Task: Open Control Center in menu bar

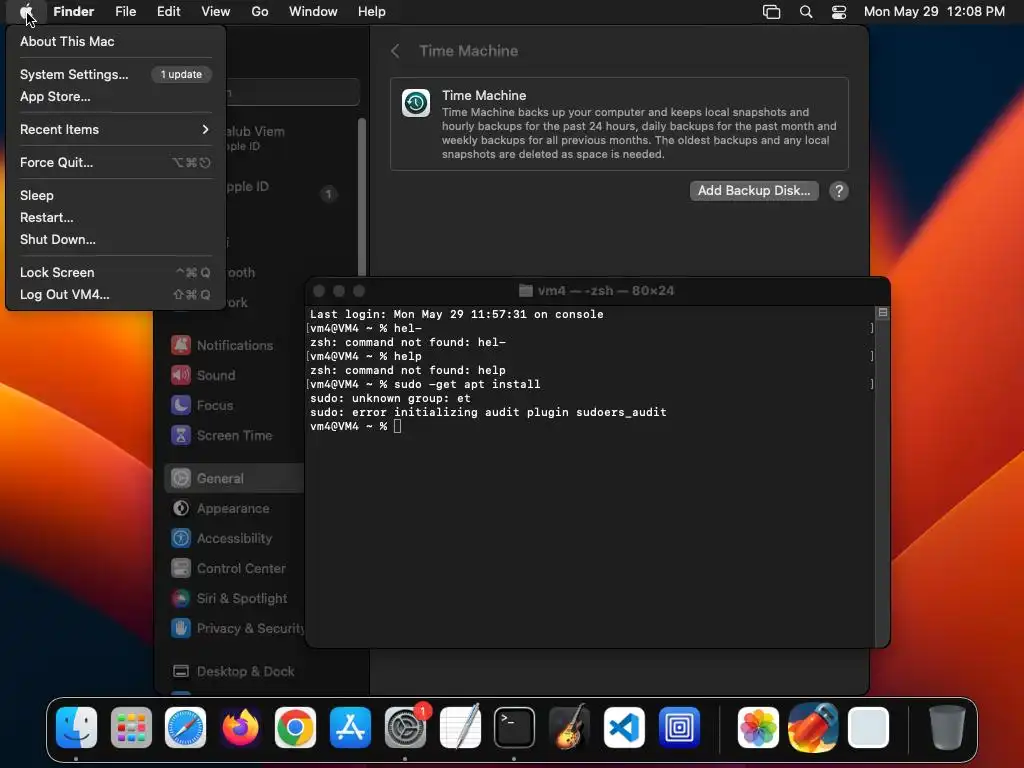Action: click(839, 12)
